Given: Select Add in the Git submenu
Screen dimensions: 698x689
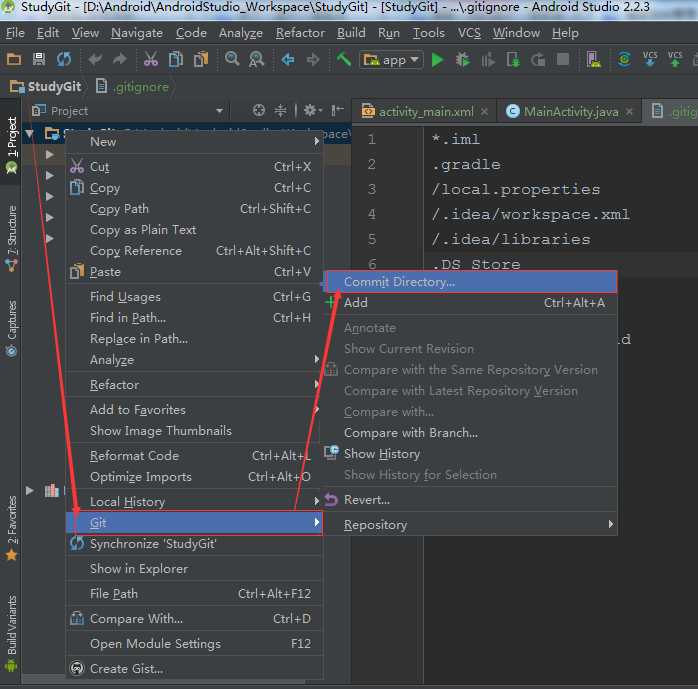Looking at the screenshot, I should [470, 303].
